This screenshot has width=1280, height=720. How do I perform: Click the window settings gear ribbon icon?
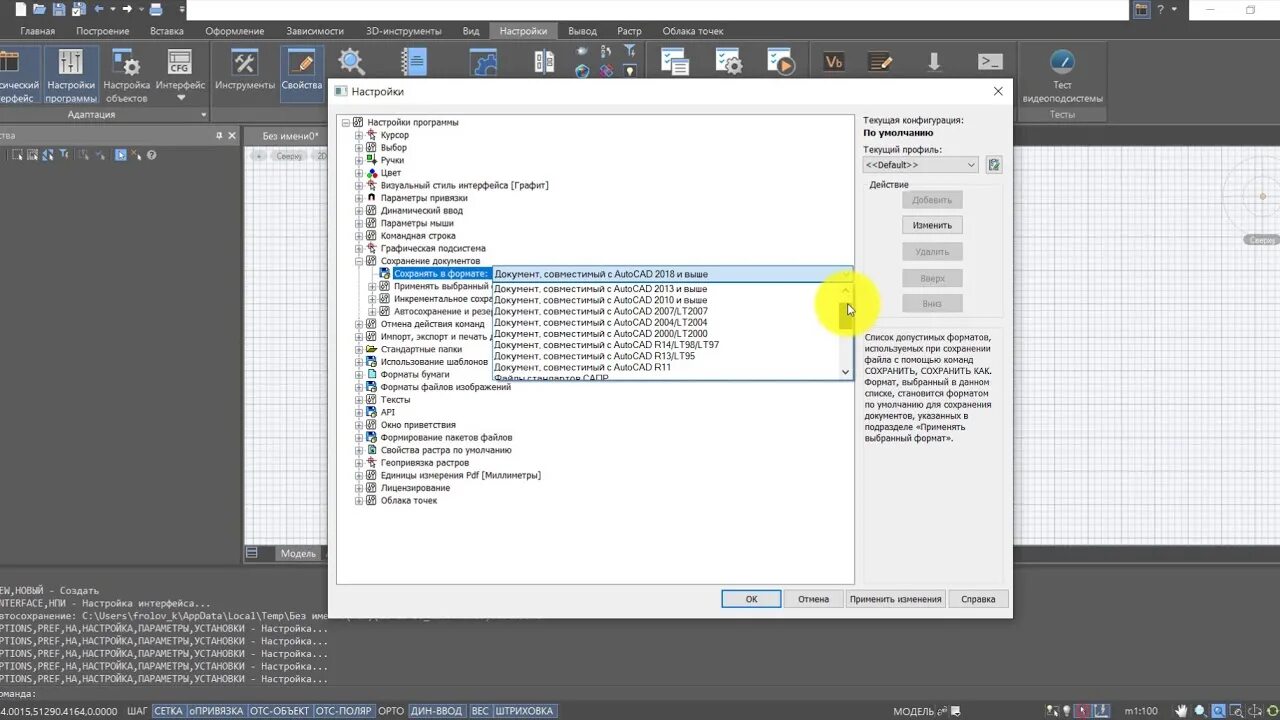tap(728, 62)
